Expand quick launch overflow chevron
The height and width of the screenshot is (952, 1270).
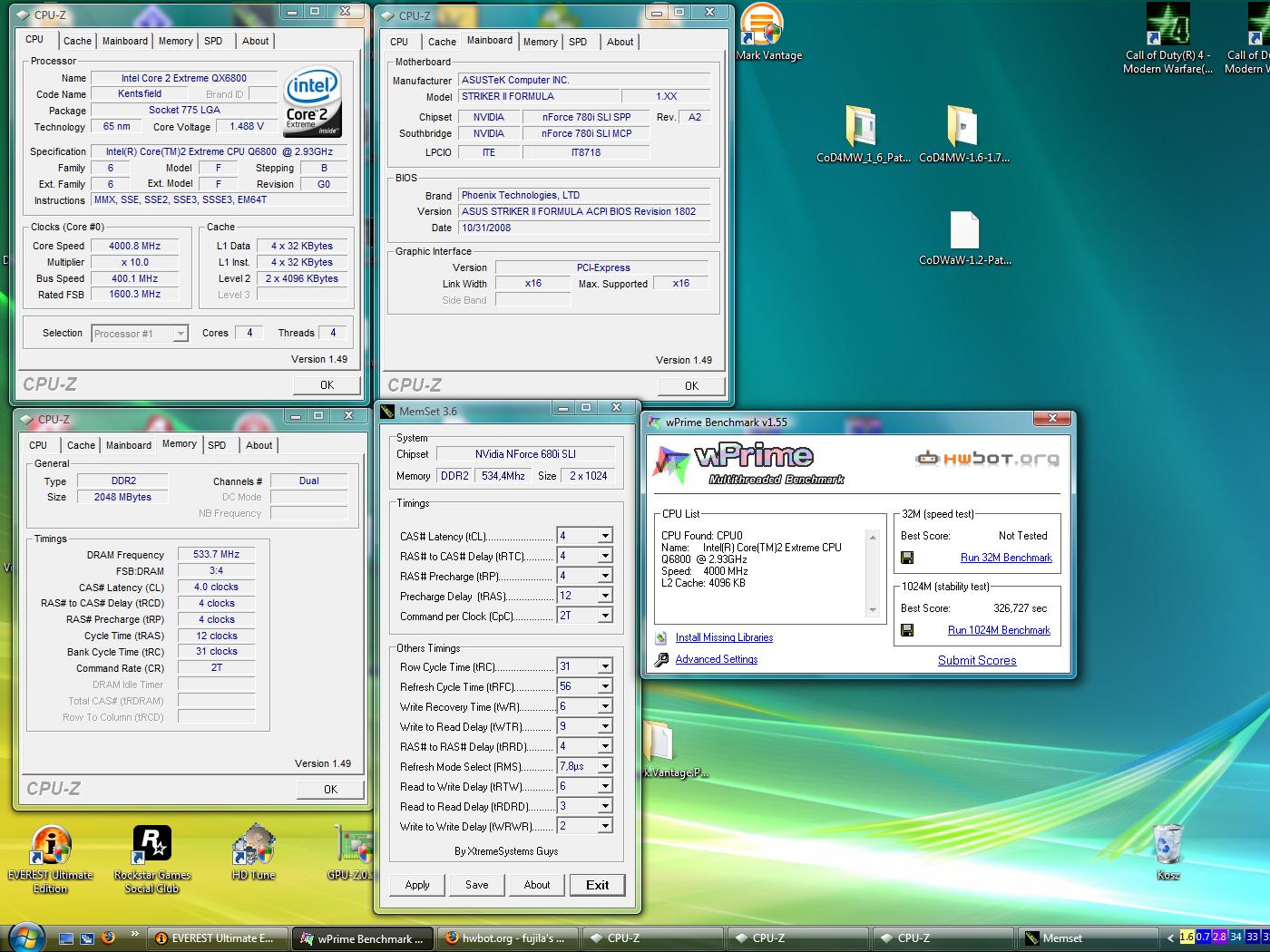[x=135, y=934]
